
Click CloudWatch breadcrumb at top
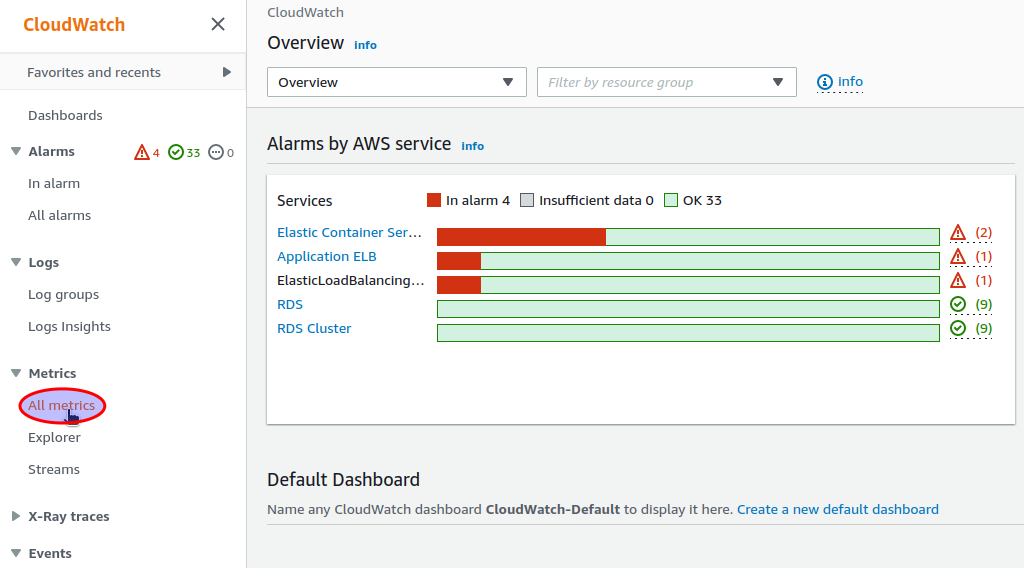coord(305,12)
